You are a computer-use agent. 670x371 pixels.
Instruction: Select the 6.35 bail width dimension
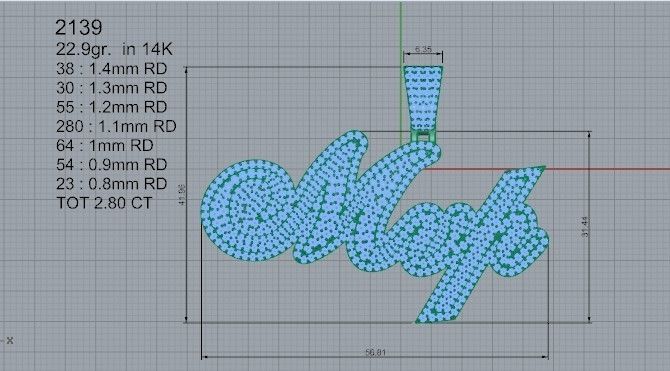[x=423, y=50]
